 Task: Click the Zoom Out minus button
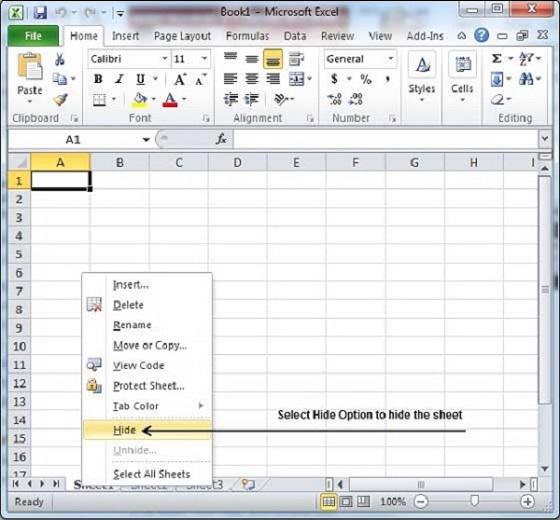coord(421,501)
